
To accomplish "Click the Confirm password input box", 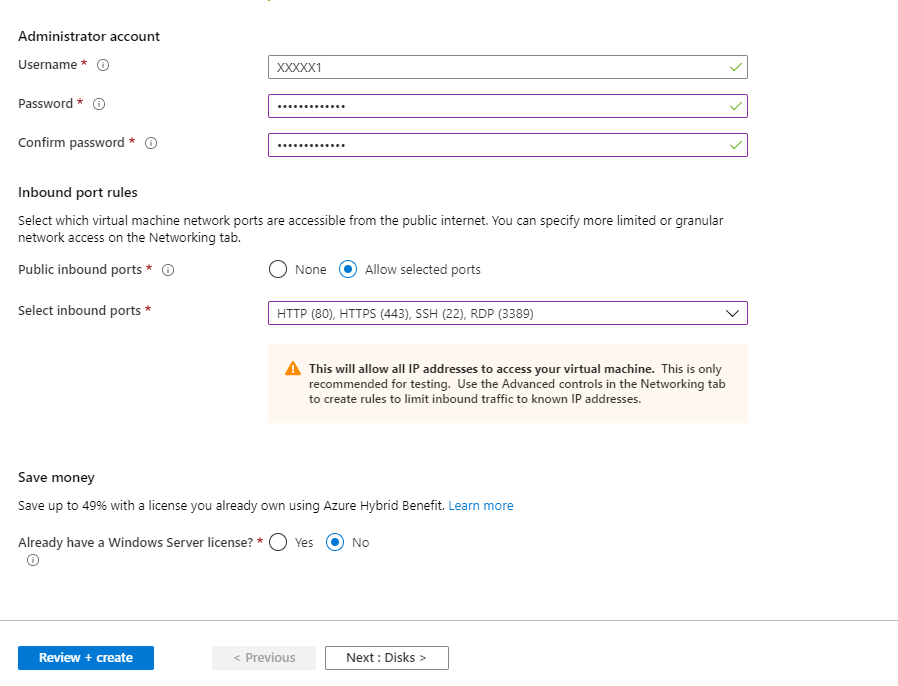I will 495,145.
